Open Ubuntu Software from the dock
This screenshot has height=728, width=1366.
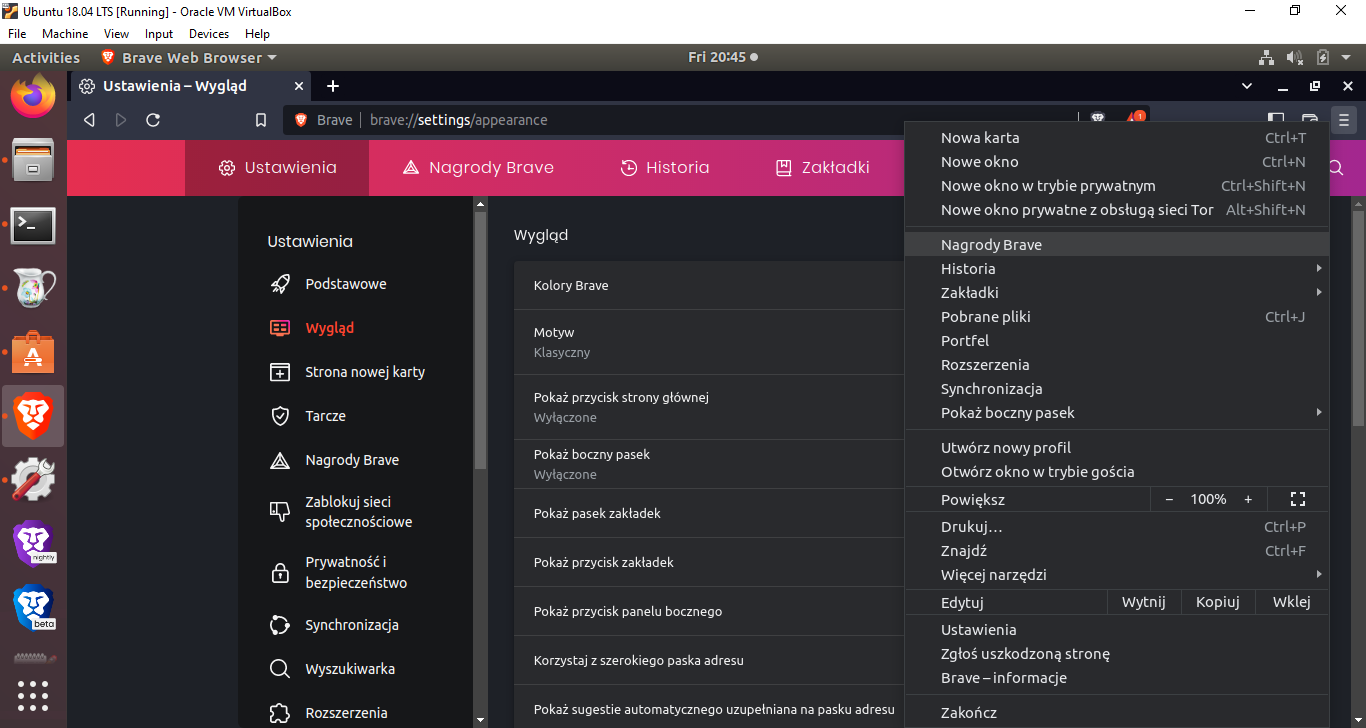[x=33, y=352]
